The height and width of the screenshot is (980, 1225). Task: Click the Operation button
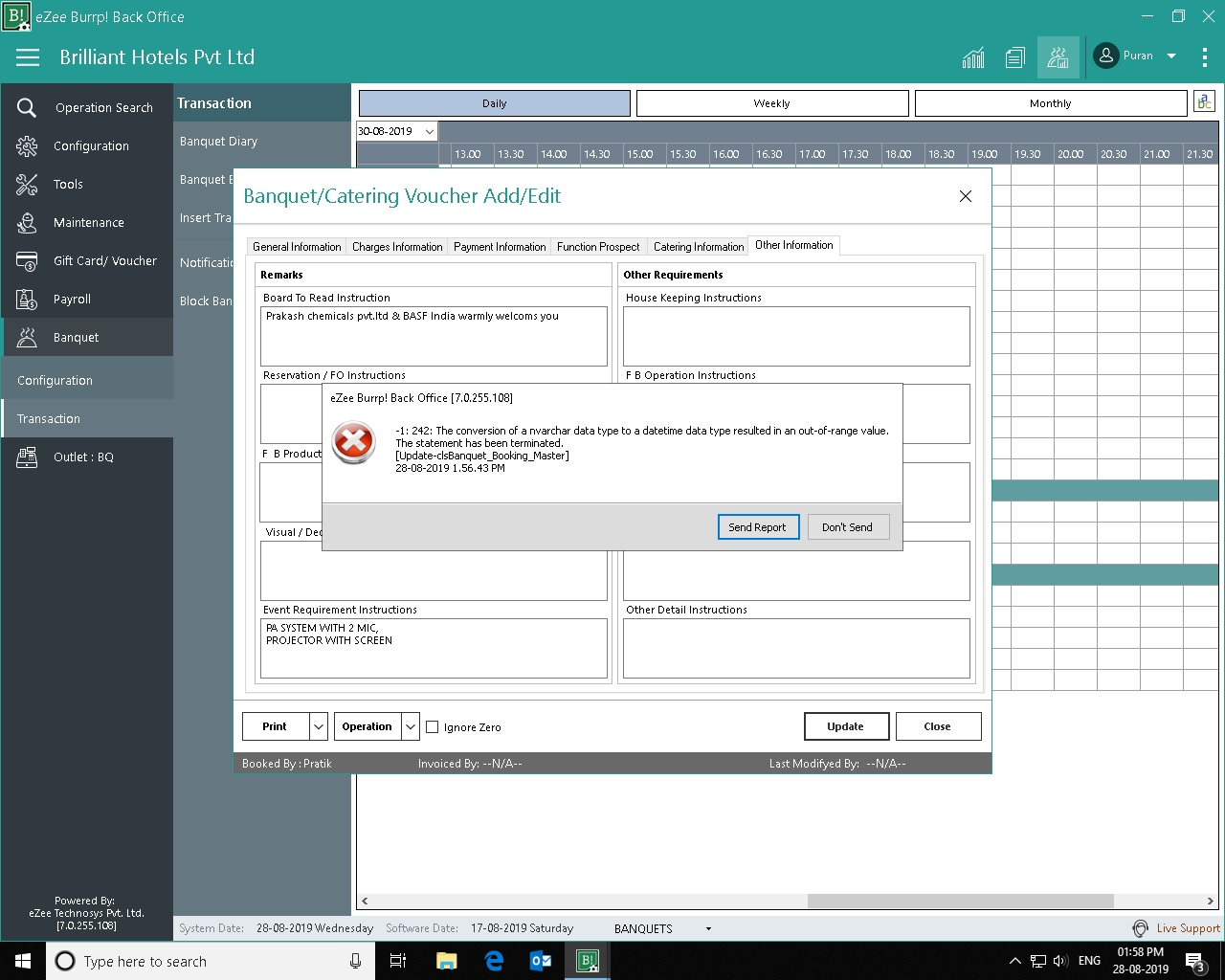click(367, 726)
